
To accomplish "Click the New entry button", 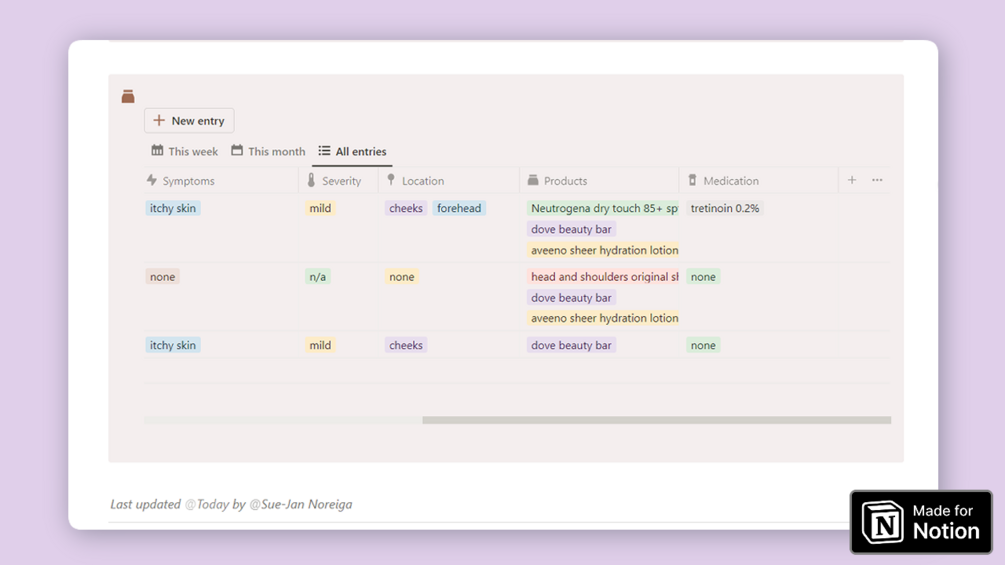I will pyautogui.click(x=189, y=121).
